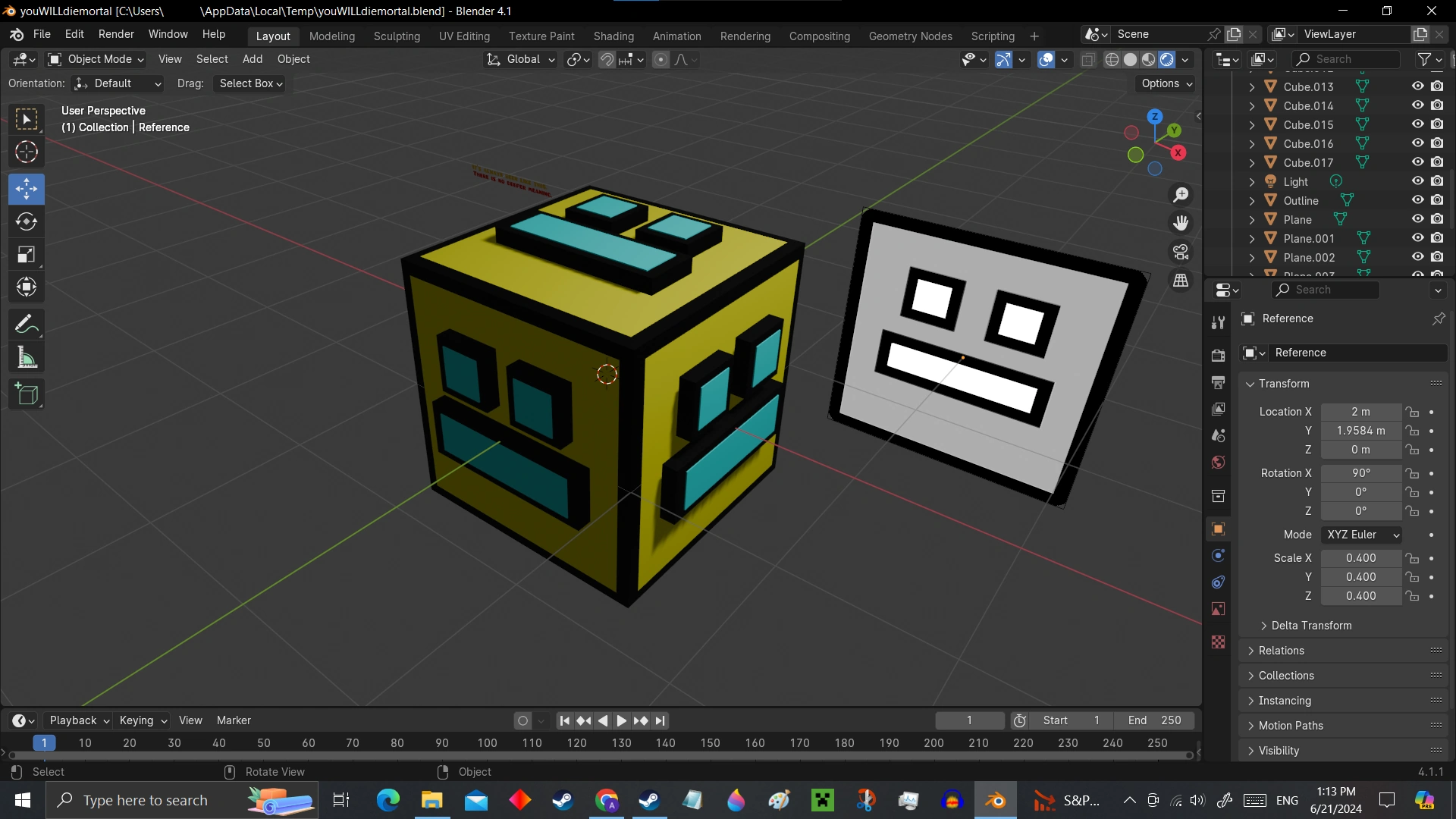The image size is (1456, 819).
Task: Select the Rotate tool in the toolbar
Action: (27, 221)
